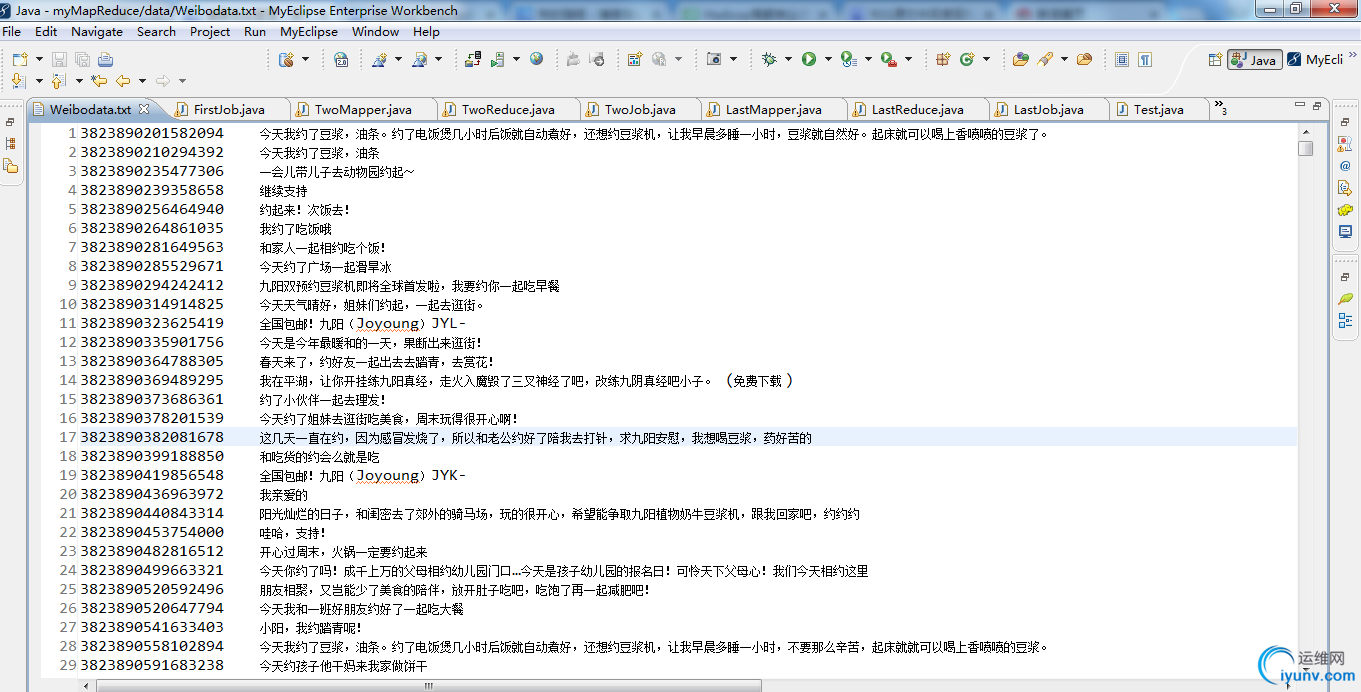Click the run server toolbar icon
This screenshot has width=1361, height=692.
[498, 60]
